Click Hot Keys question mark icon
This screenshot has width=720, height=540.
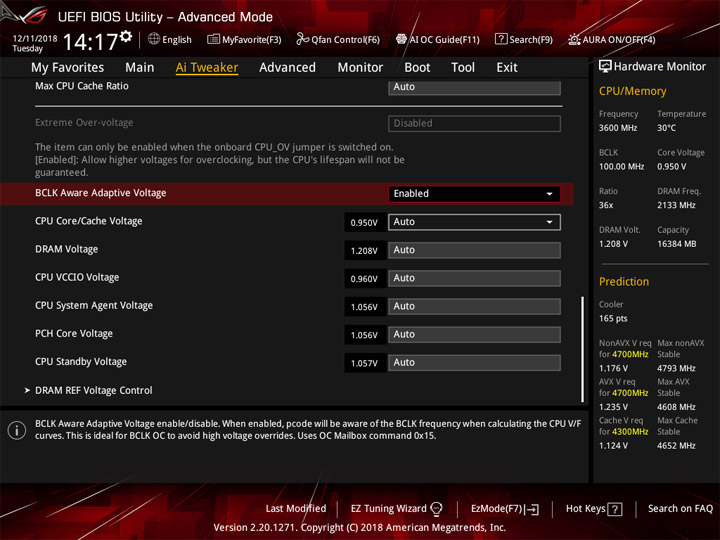point(614,509)
